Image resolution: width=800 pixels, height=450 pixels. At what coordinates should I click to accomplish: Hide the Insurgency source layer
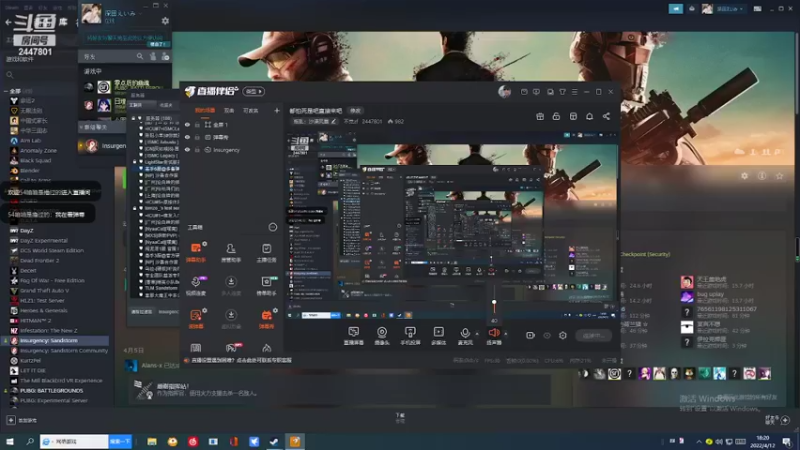click(187, 150)
